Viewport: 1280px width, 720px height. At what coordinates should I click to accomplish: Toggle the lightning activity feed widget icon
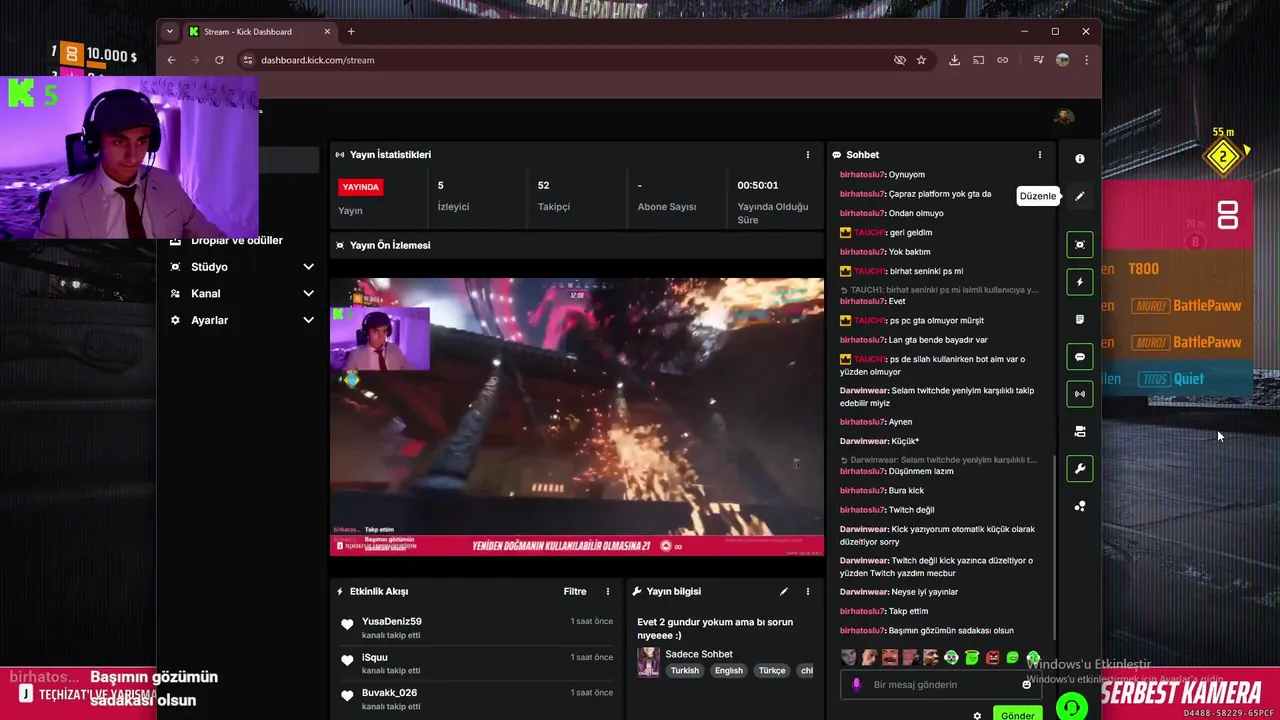coord(1079,282)
